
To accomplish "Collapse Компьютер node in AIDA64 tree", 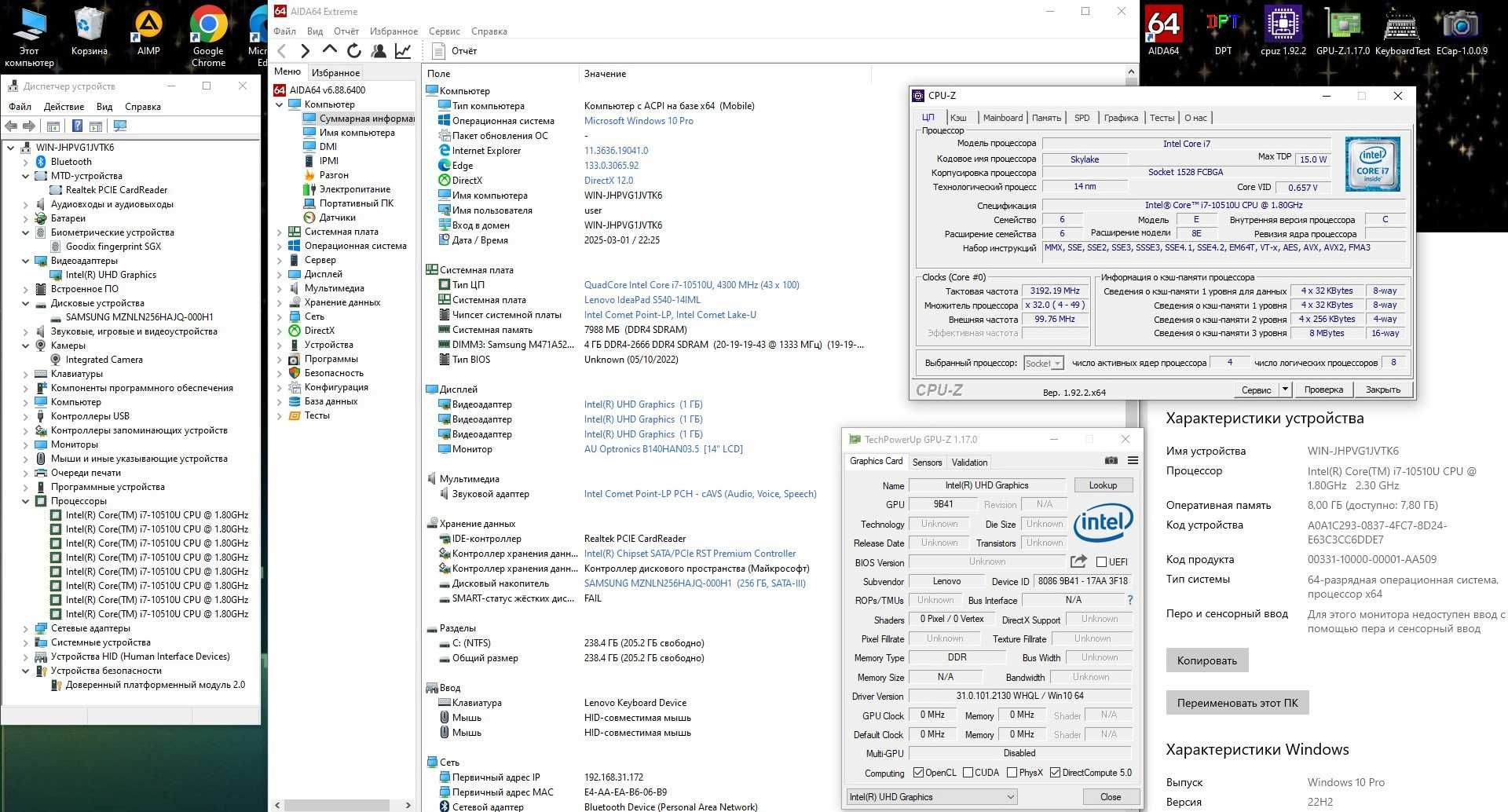I will click(280, 104).
